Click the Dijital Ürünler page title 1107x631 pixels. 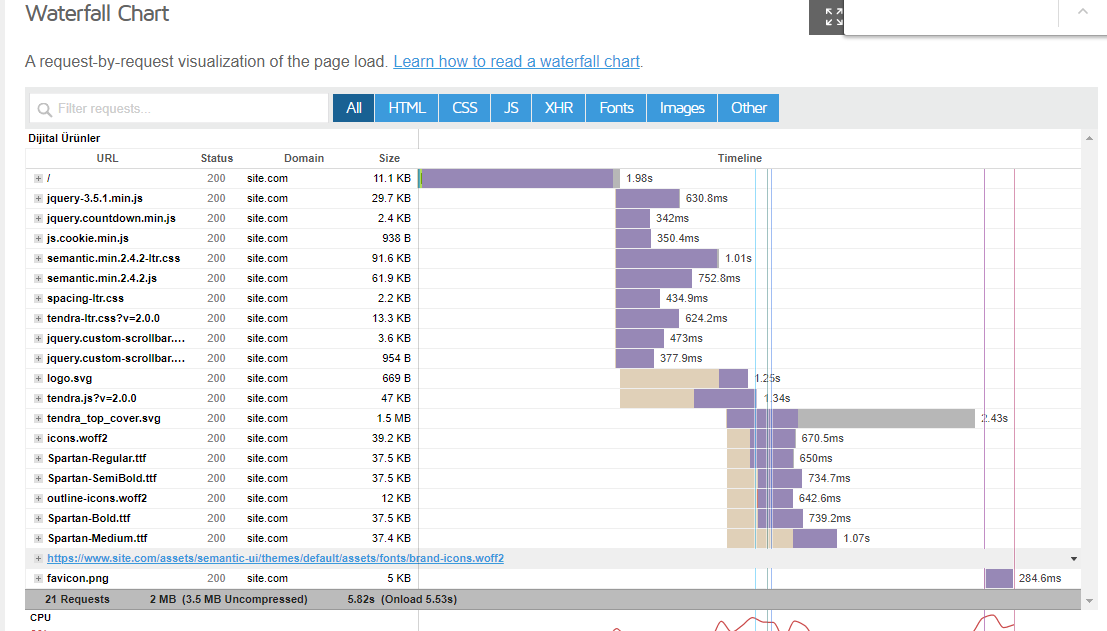[x=64, y=138]
